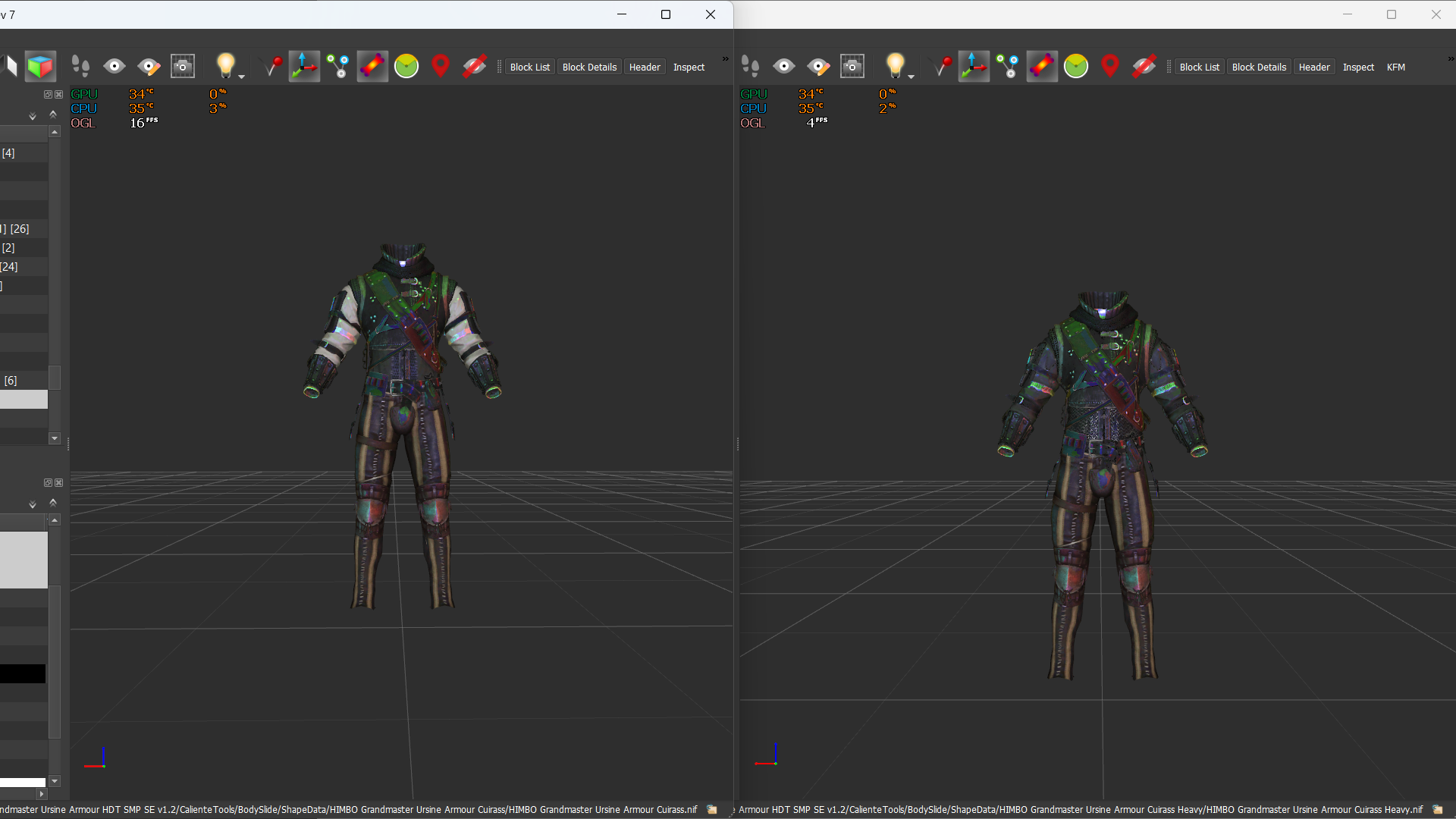Click the black color swatch in left panel

[x=23, y=673]
